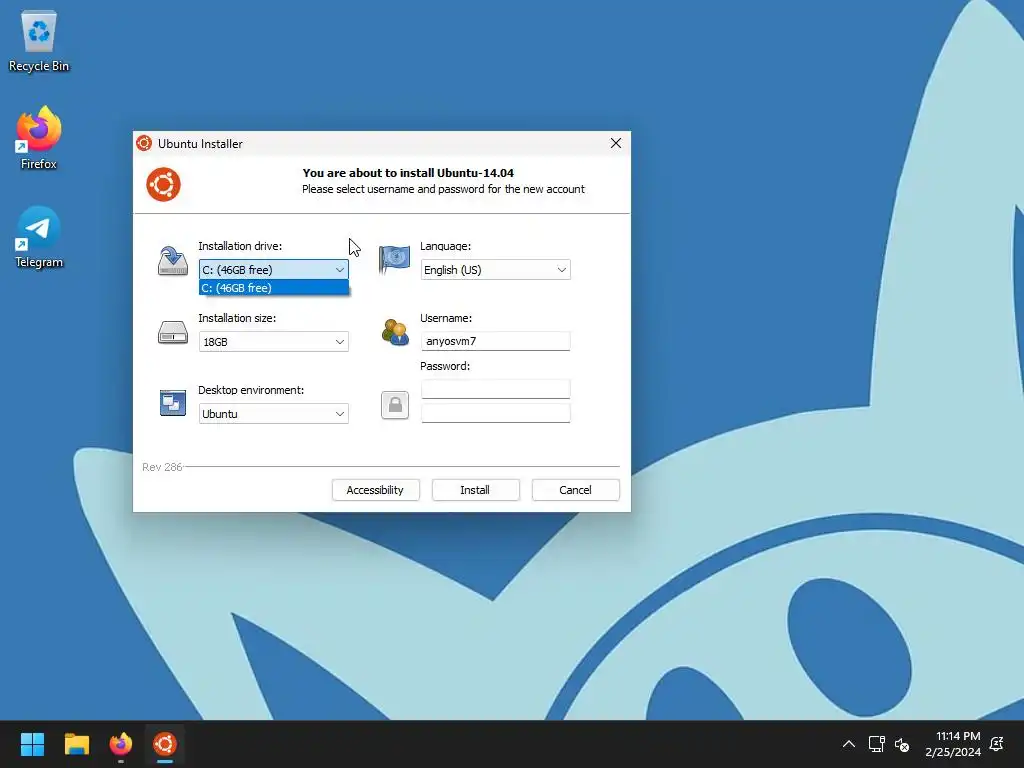The height and width of the screenshot is (768, 1024).
Task: Click the installation drive icon
Action: pyautogui.click(x=172, y=261)
